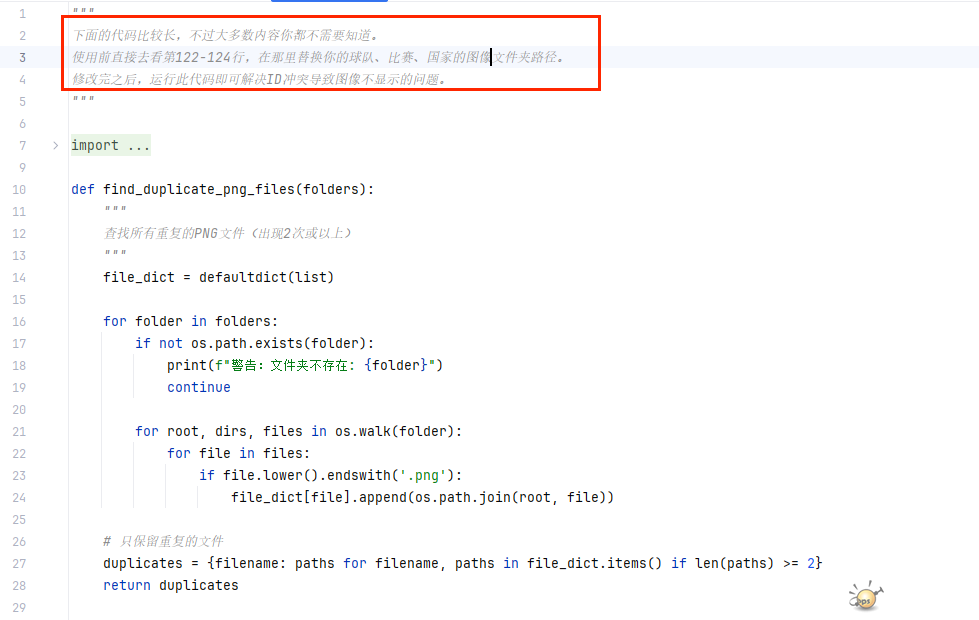Screen dimensions: 979x620
Task: Click the "return duplicates" statement
Action: pyautogui.click(x=171, y=586)
